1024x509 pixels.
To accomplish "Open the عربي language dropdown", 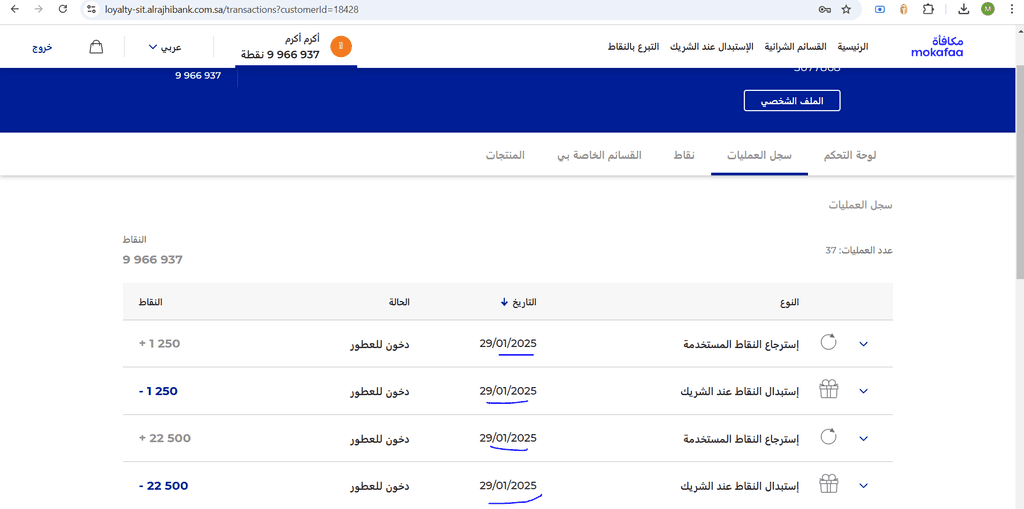I will pyautogui.click(x=165, y=47).
